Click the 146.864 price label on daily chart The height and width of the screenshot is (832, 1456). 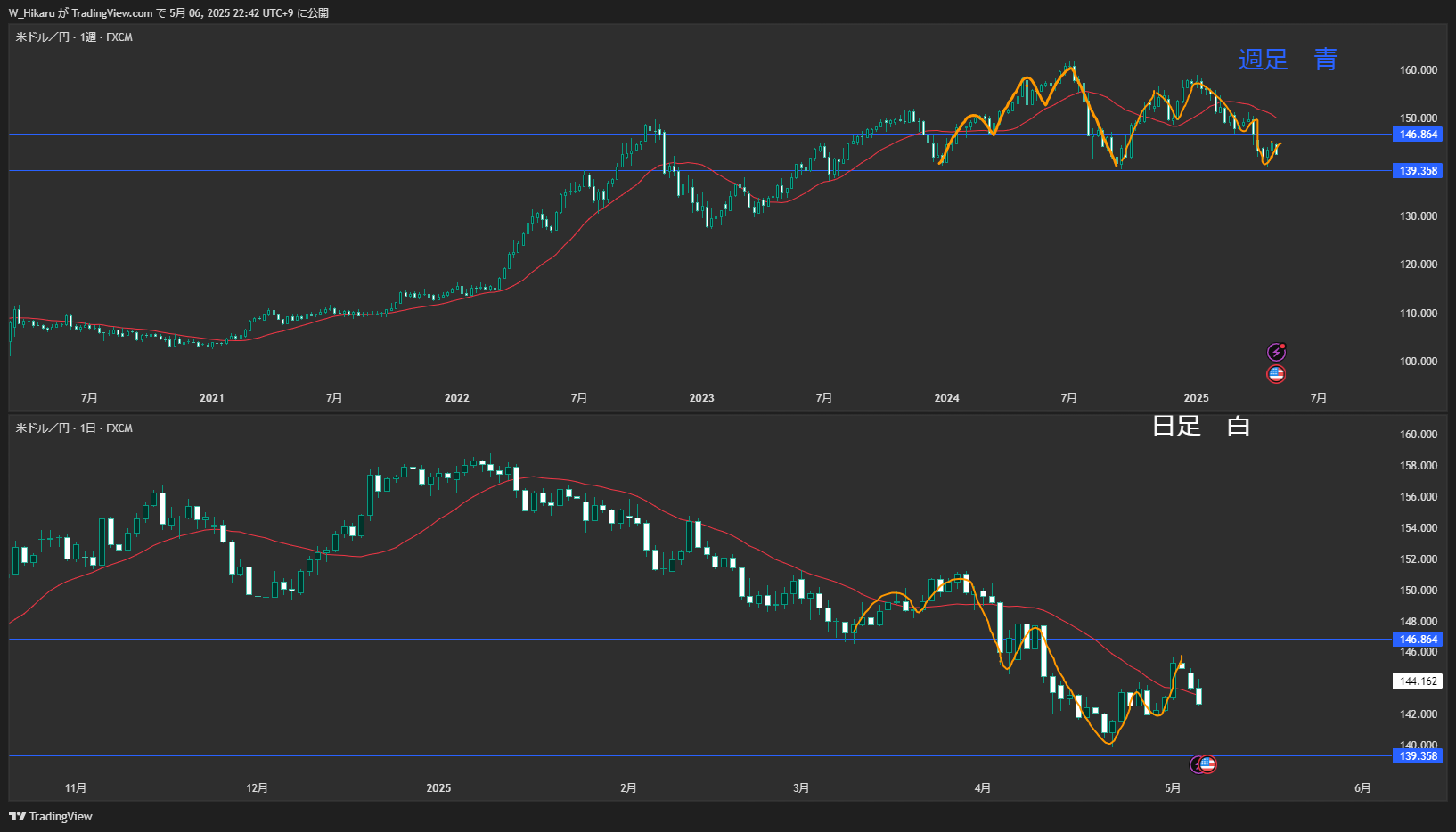(1418, 640)
